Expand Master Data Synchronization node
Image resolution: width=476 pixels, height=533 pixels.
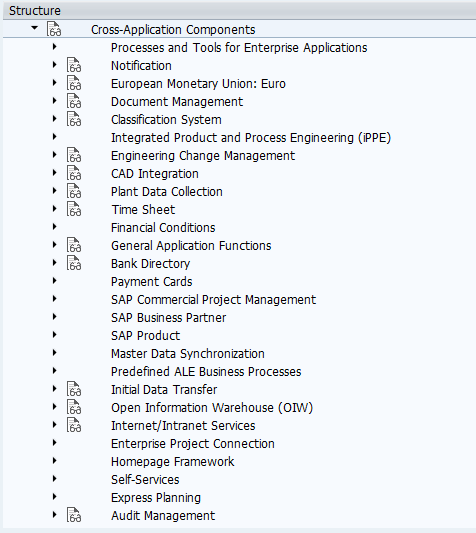point(54,353)
